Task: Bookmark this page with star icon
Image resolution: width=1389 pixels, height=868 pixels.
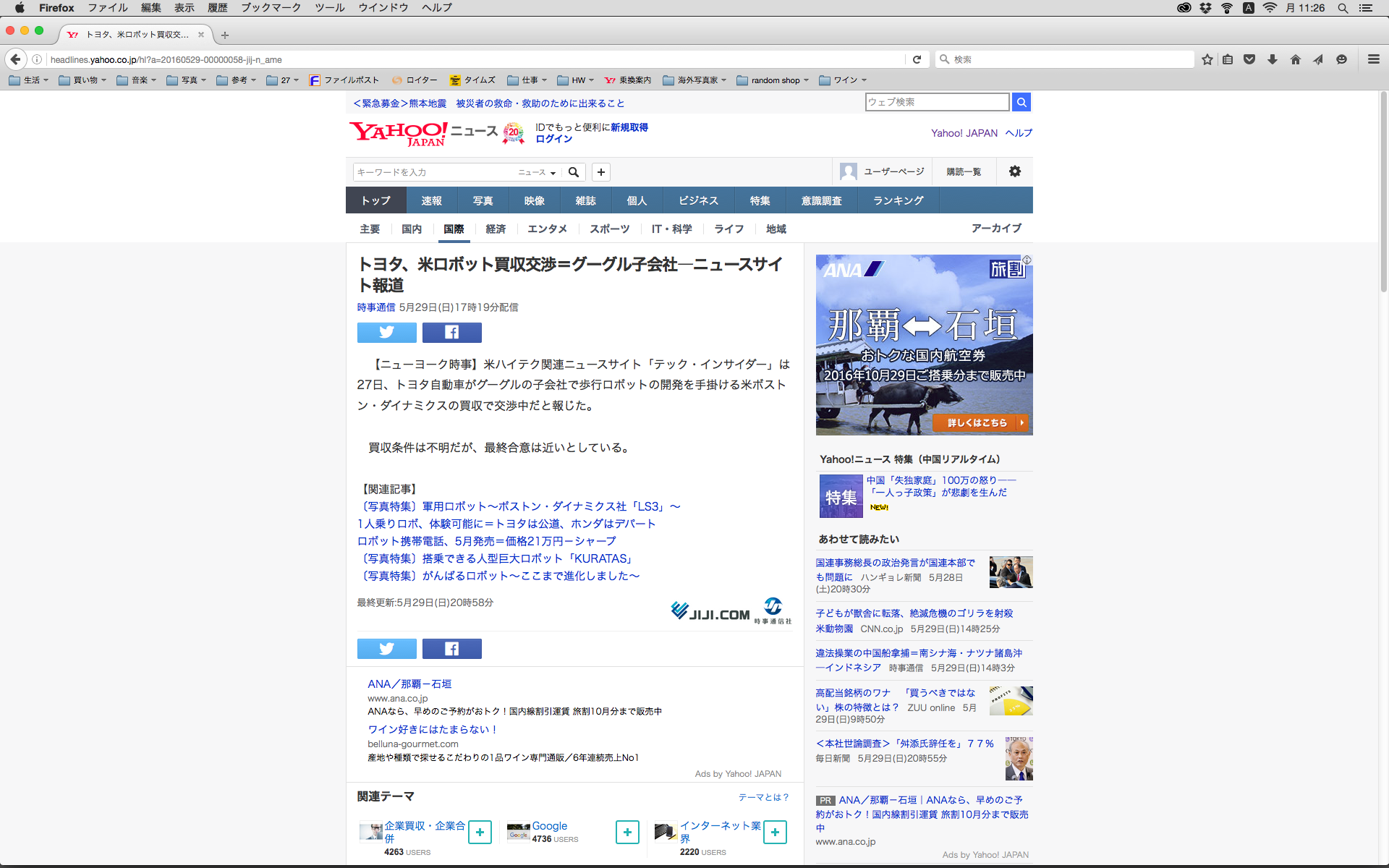Action: pyautogui.click(x=1207, y=59)
